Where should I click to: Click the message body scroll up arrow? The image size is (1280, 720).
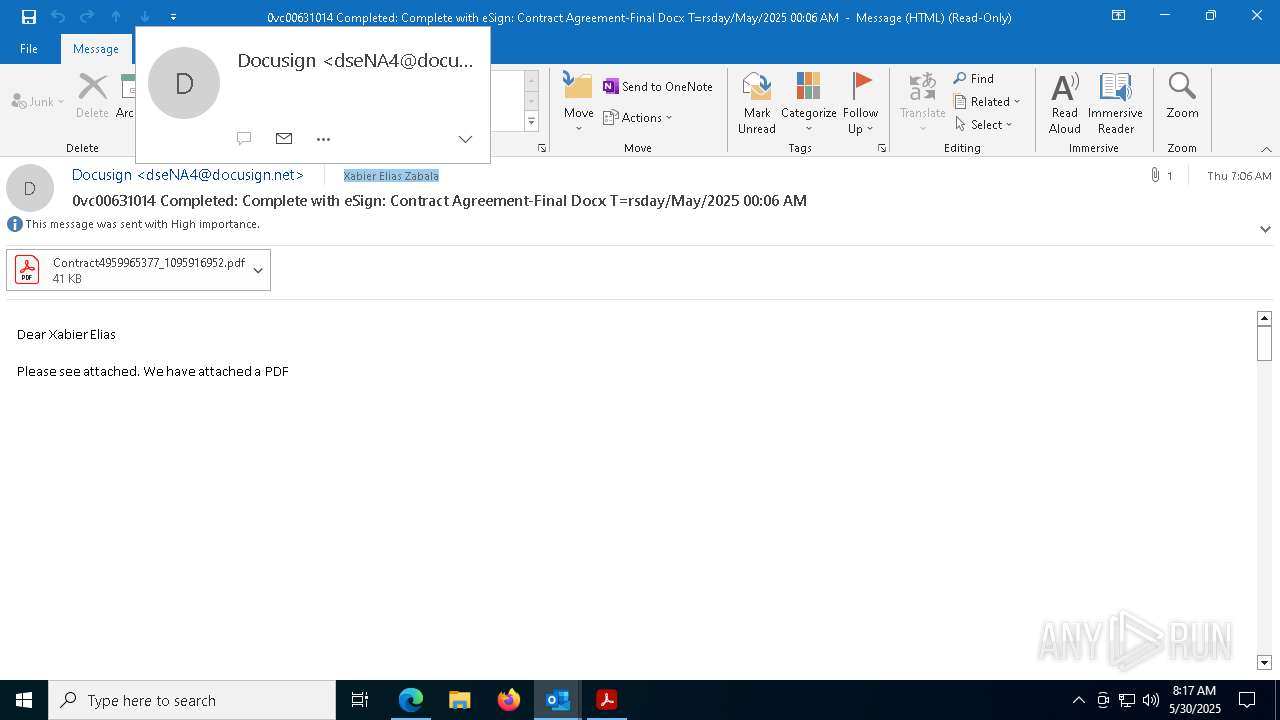pyautogui.click(x=1264, y=318)
